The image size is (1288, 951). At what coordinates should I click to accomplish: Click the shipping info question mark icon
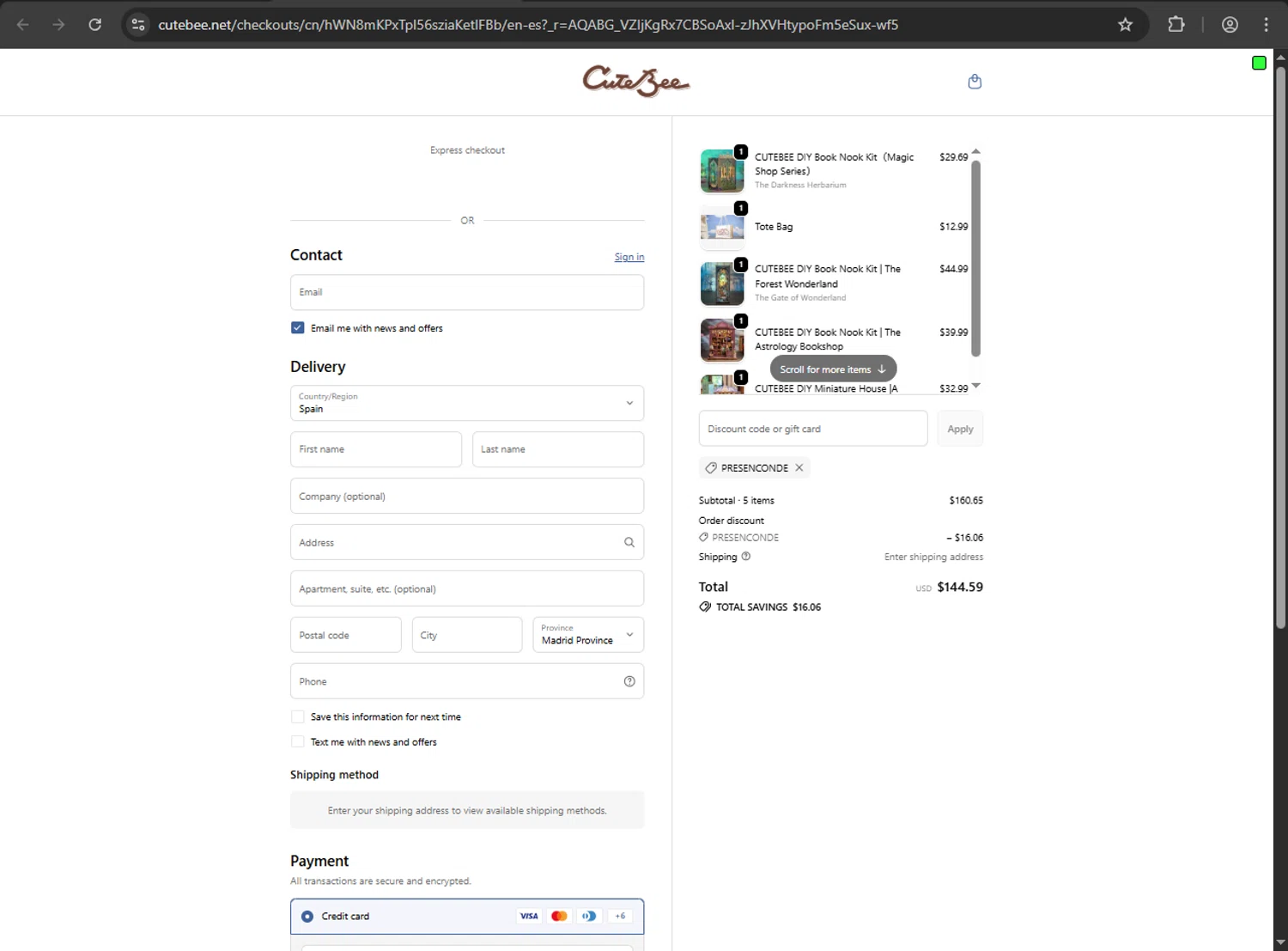coord(746,556)
